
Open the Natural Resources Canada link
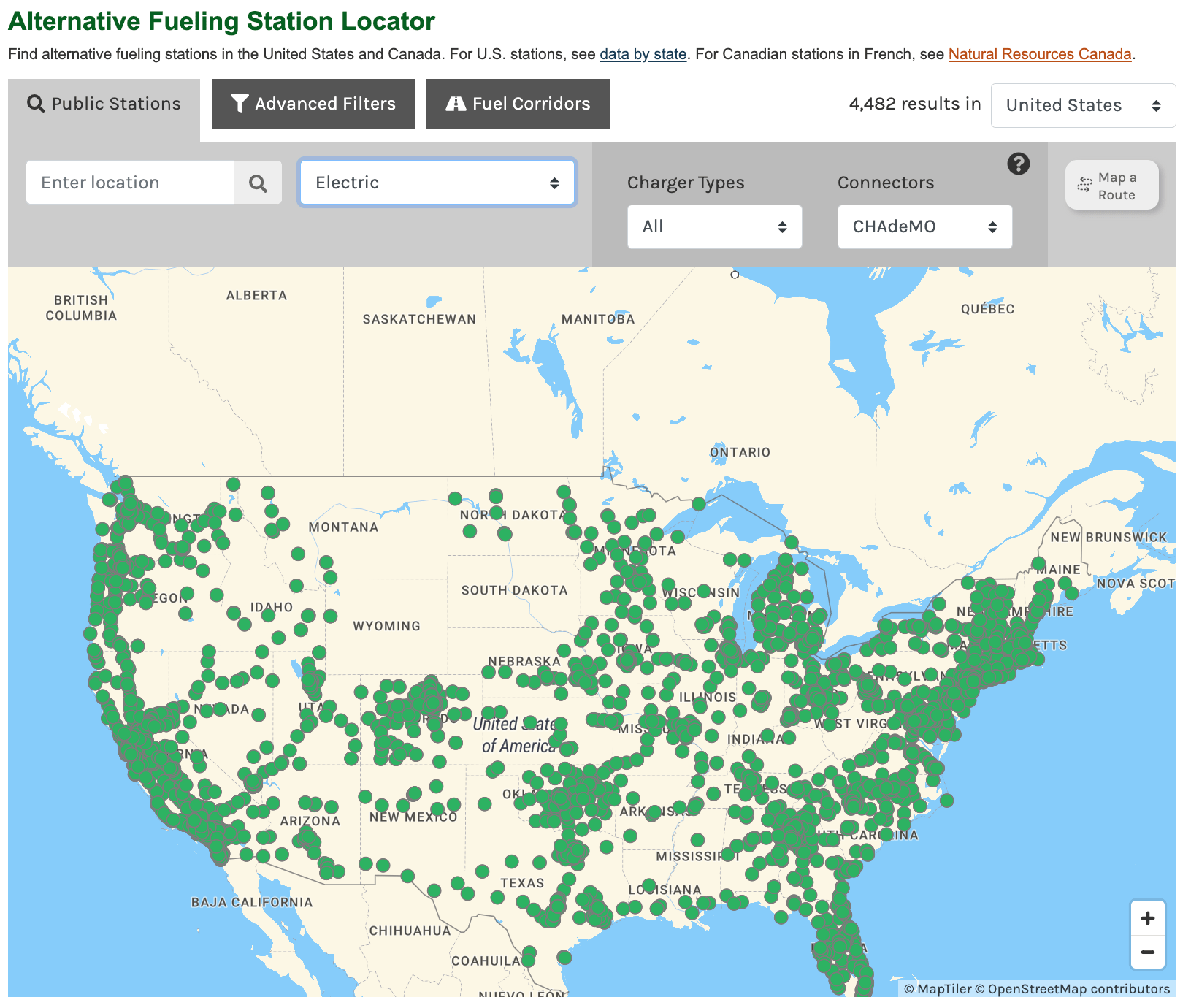[1039, 54]
